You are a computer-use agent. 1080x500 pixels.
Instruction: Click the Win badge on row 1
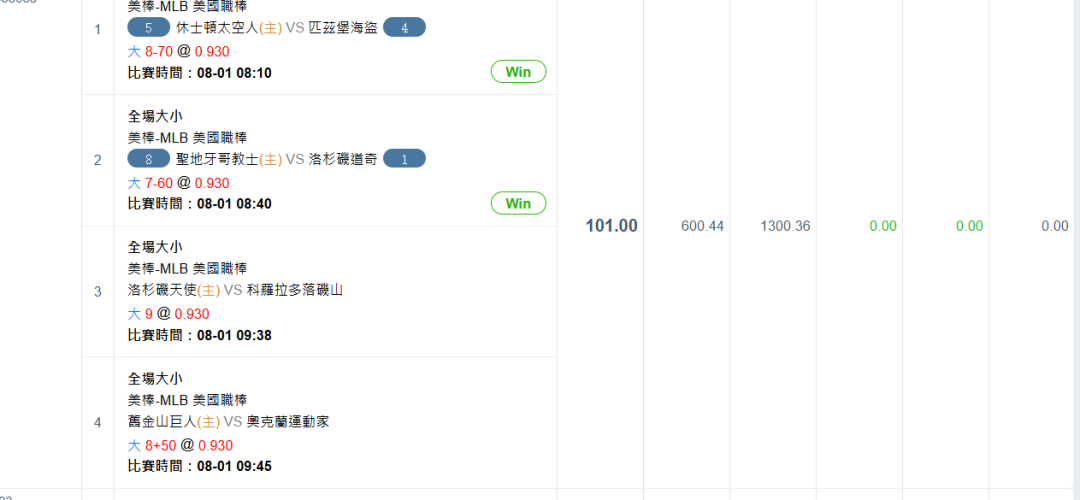click(518, 72)
